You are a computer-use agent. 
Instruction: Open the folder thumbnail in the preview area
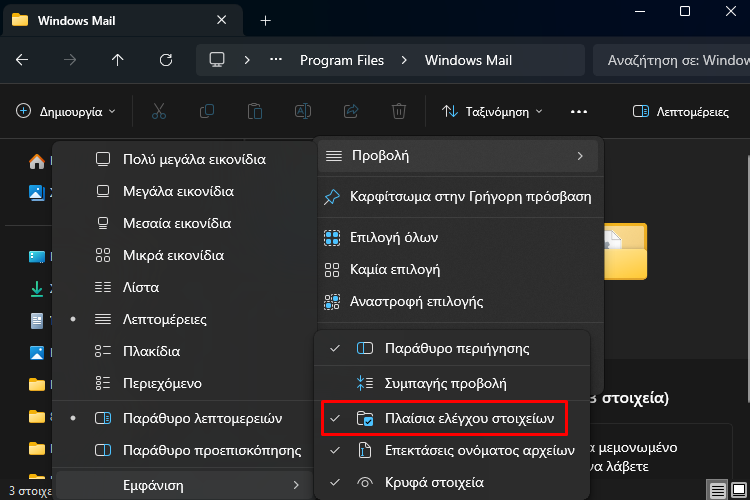point(625,251)
